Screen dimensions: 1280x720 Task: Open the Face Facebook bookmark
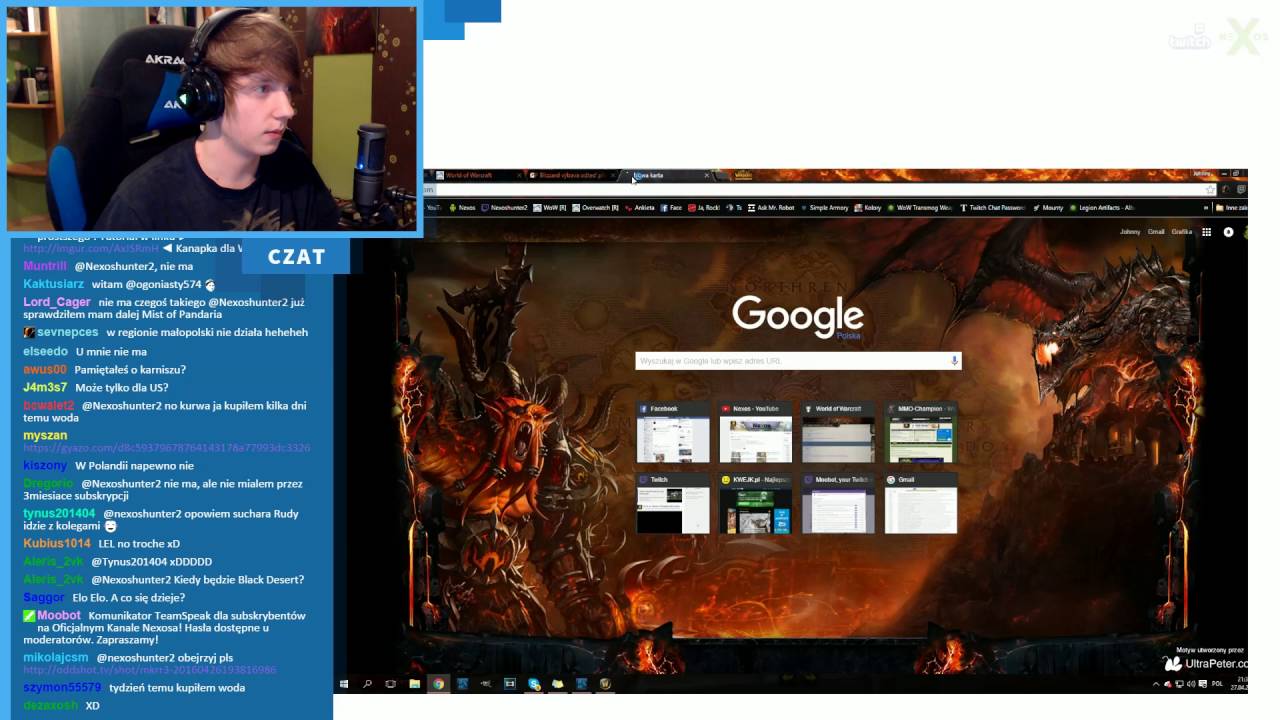coord(671,208)
